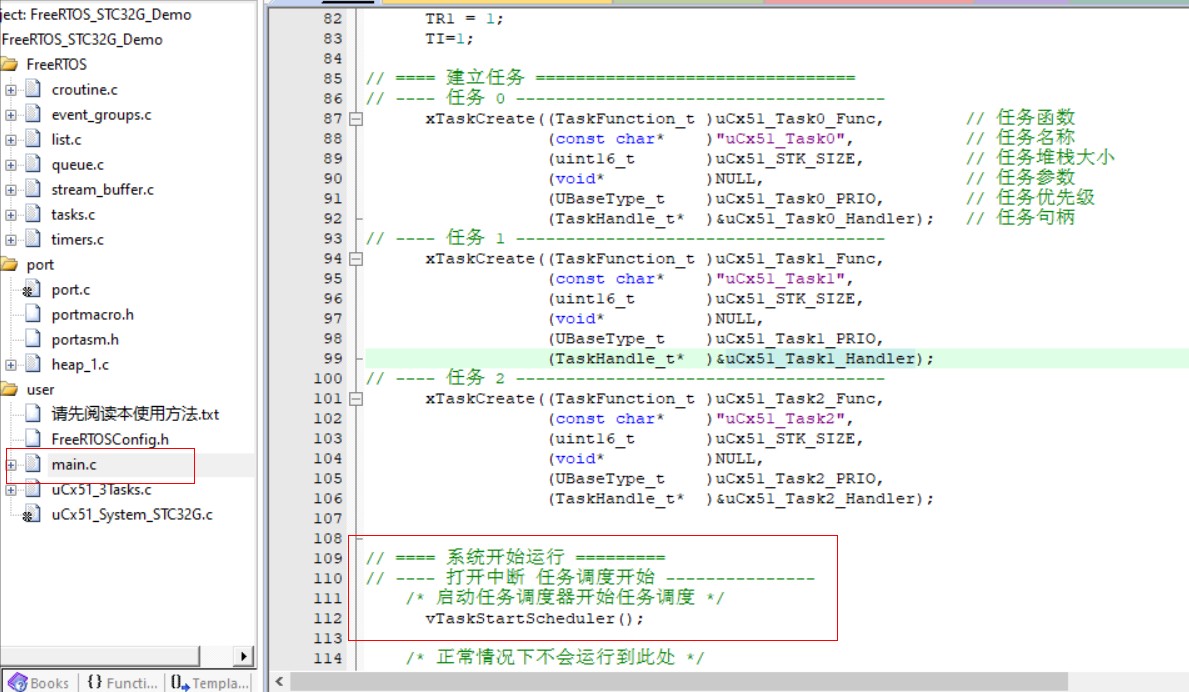Viewport: 1189px width, 692px height.
Task: Select uCx51_System_STC32G.c in project tree
Action: [132, 515]
